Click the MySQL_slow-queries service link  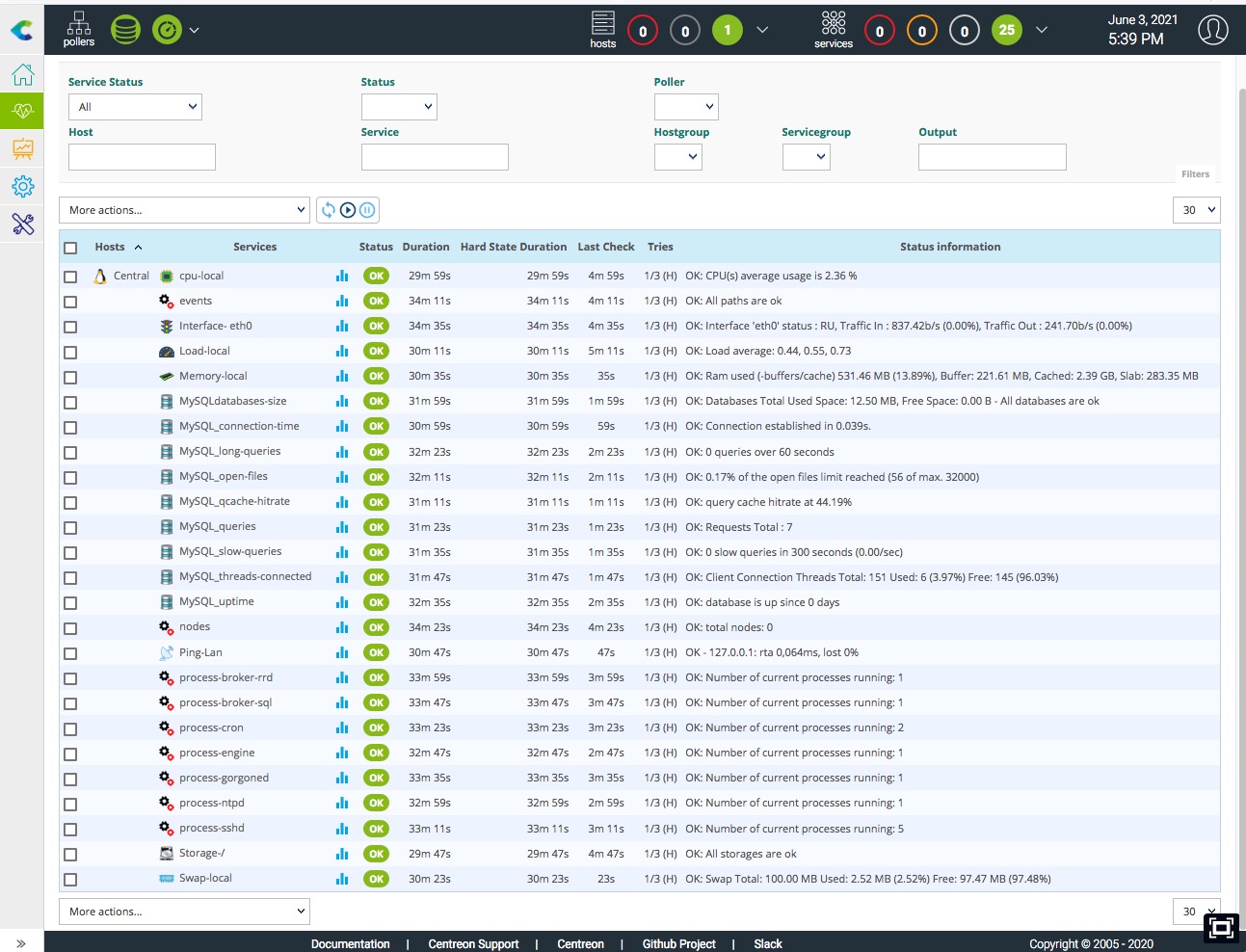coord(230,551)
